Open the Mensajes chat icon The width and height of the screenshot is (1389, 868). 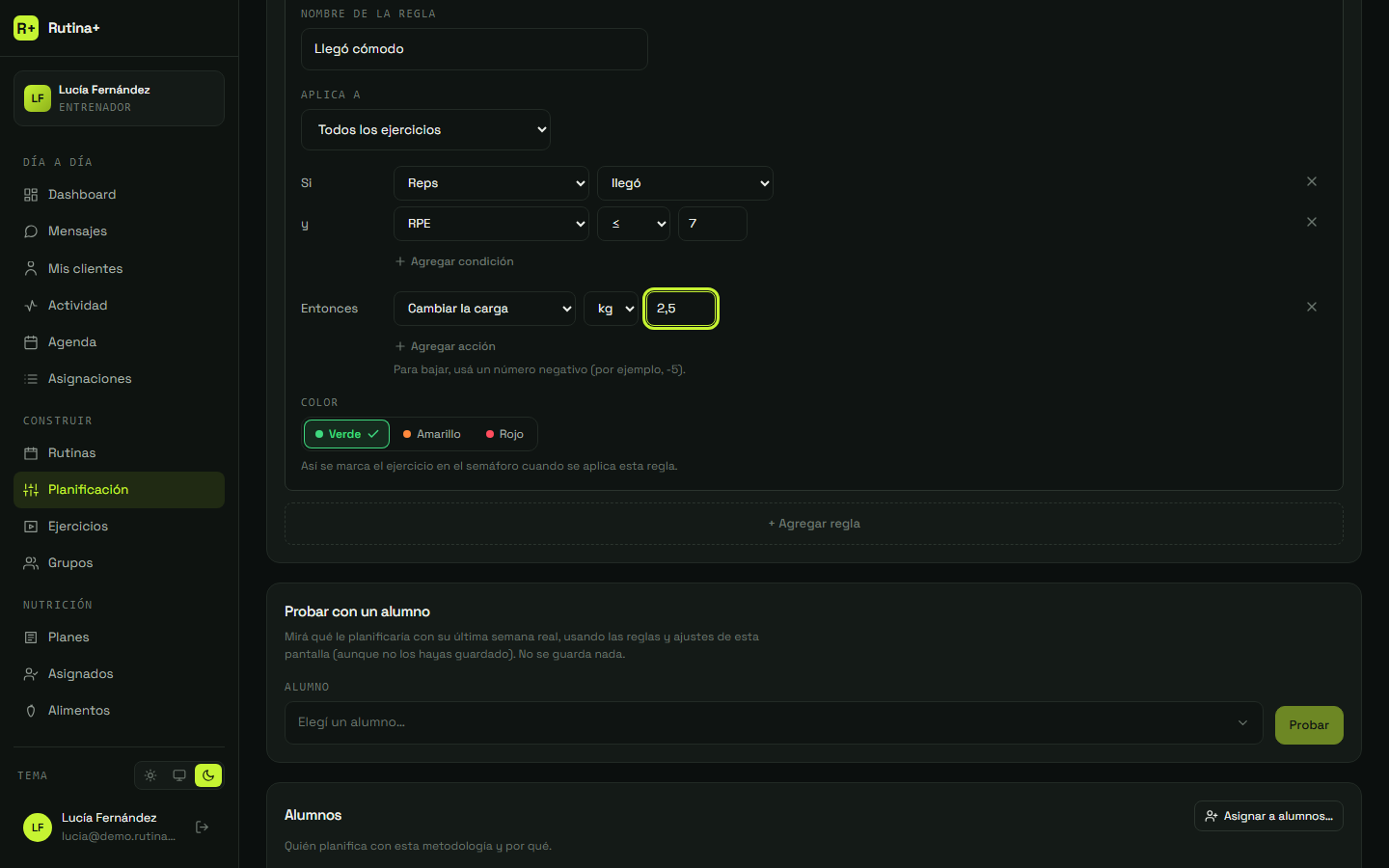[31, 231]
